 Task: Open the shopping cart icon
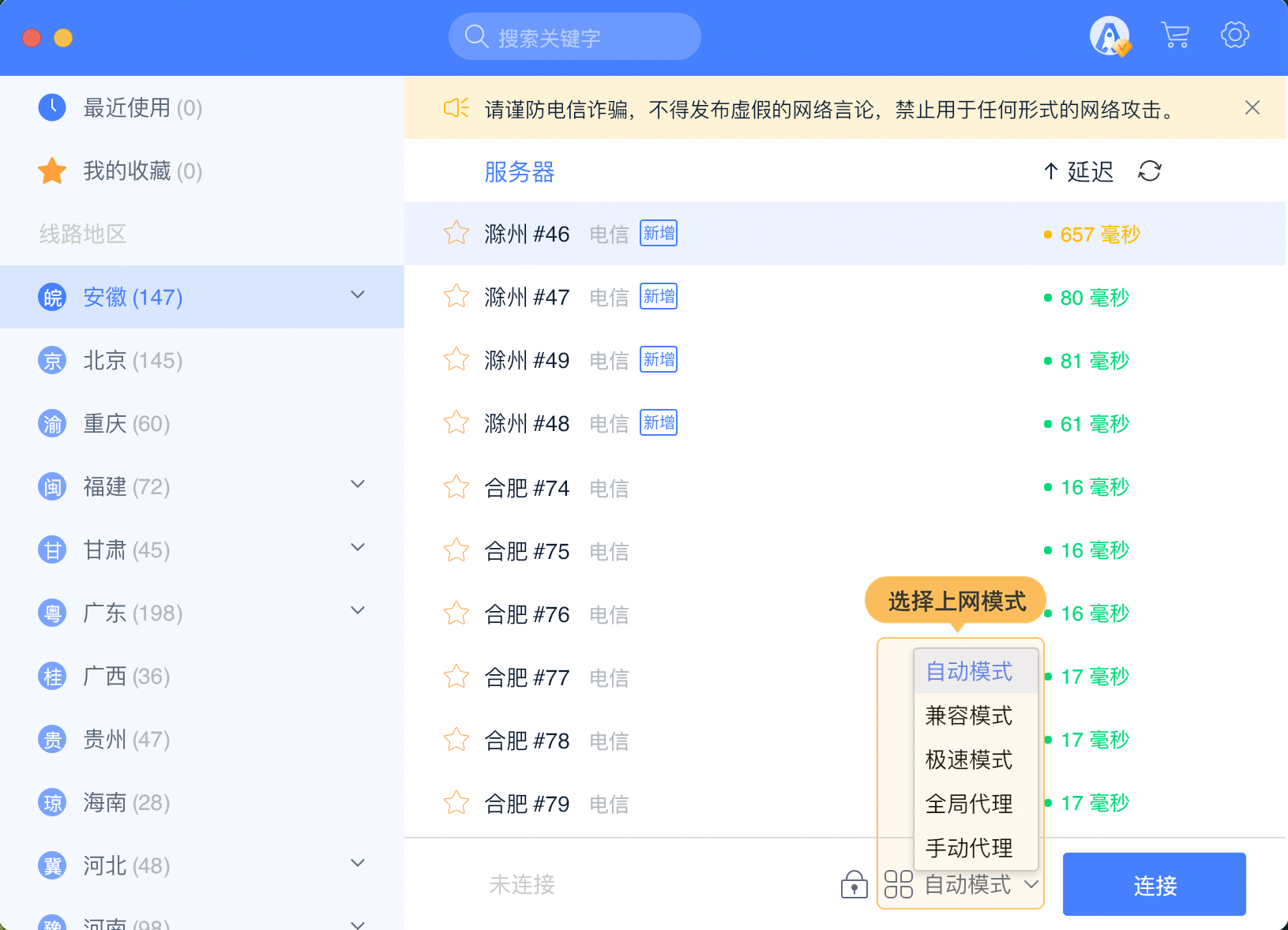pyautogui.click(x=1175, y=36)
